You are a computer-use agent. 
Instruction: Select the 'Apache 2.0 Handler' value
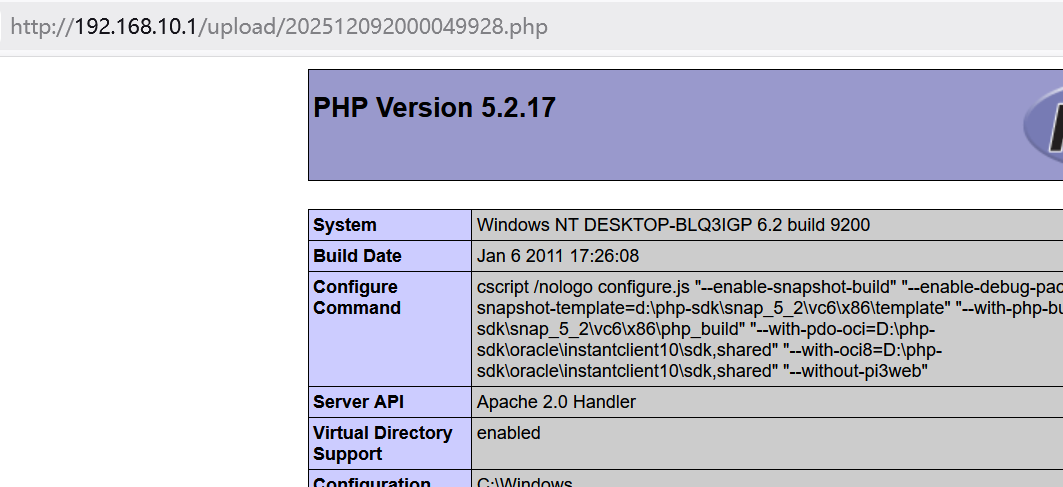click(x=556, y=402)
